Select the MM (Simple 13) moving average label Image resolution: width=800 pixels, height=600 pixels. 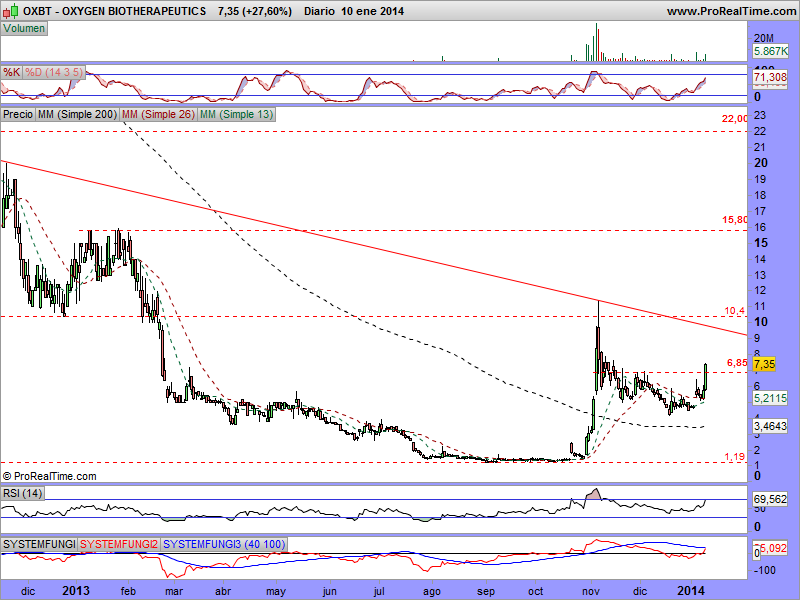[236, 114]
